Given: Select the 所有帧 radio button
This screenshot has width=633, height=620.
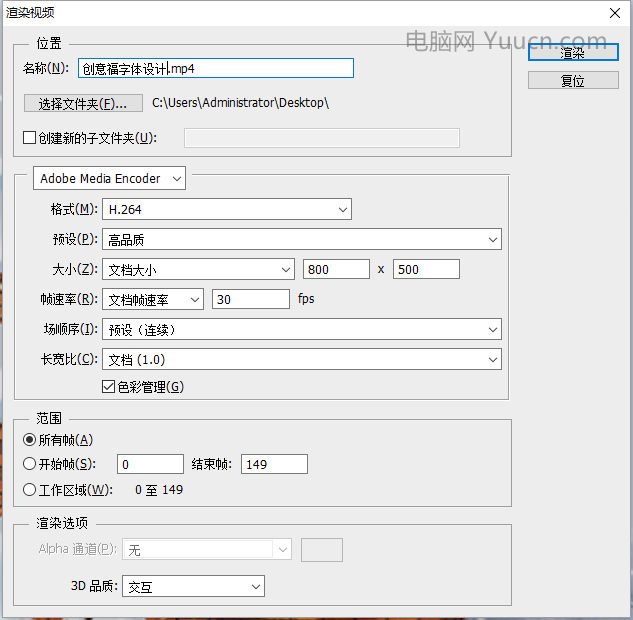Looking at the screenshot, I should [x=29, y=440].
